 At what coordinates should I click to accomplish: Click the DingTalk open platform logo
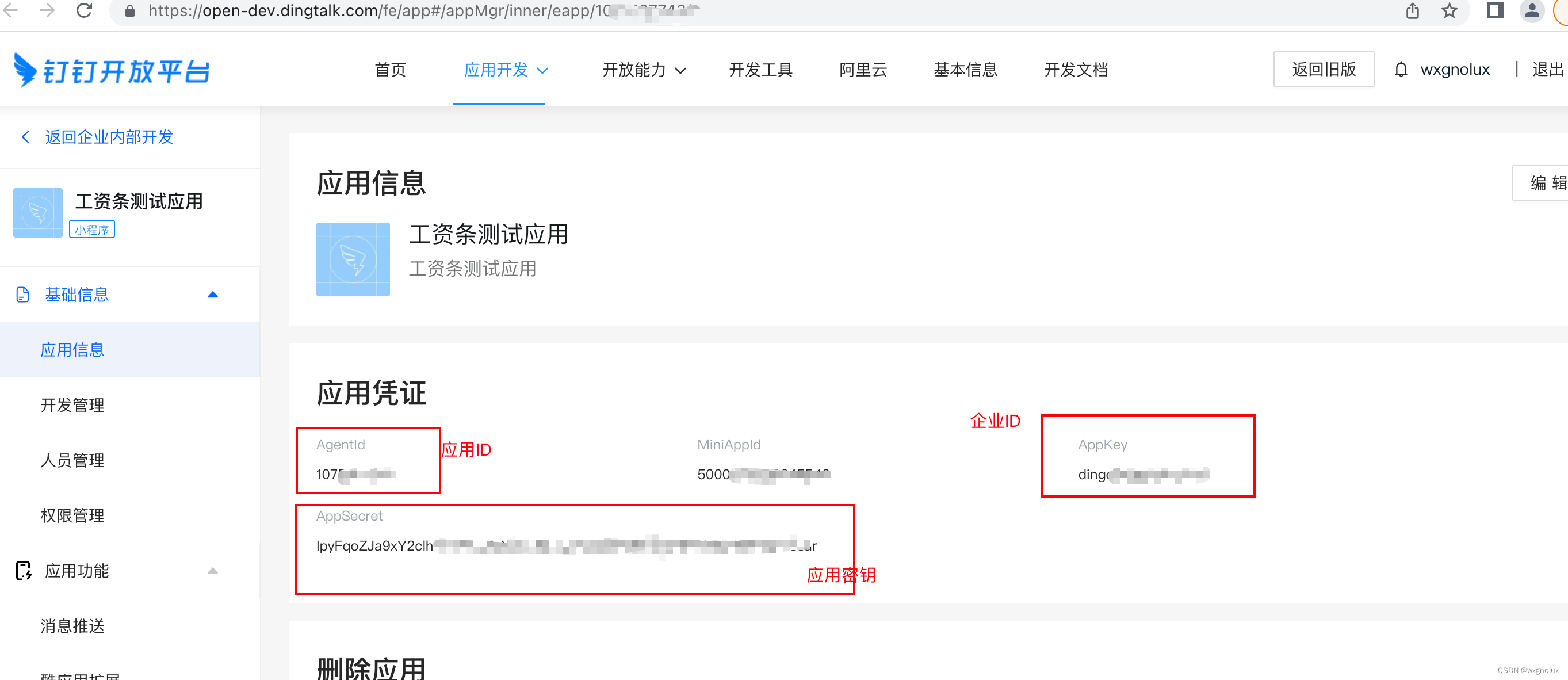(x=112, y=71)
